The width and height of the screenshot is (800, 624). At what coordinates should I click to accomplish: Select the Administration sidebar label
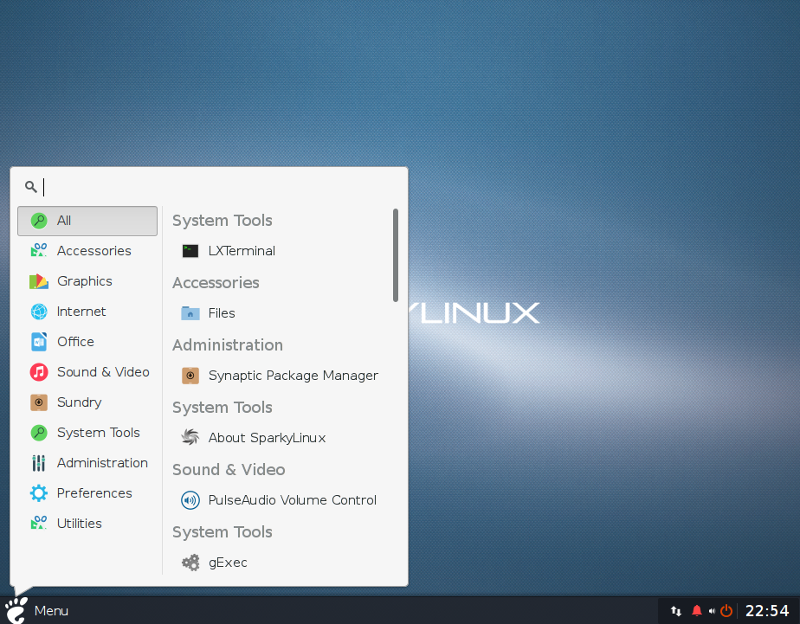coord(103,463)
